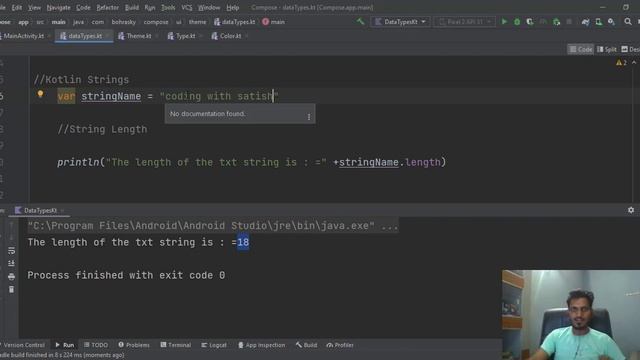Open DataTypesKt run configuration dropdown
640x360 pixels.
[x=400, y=22]
